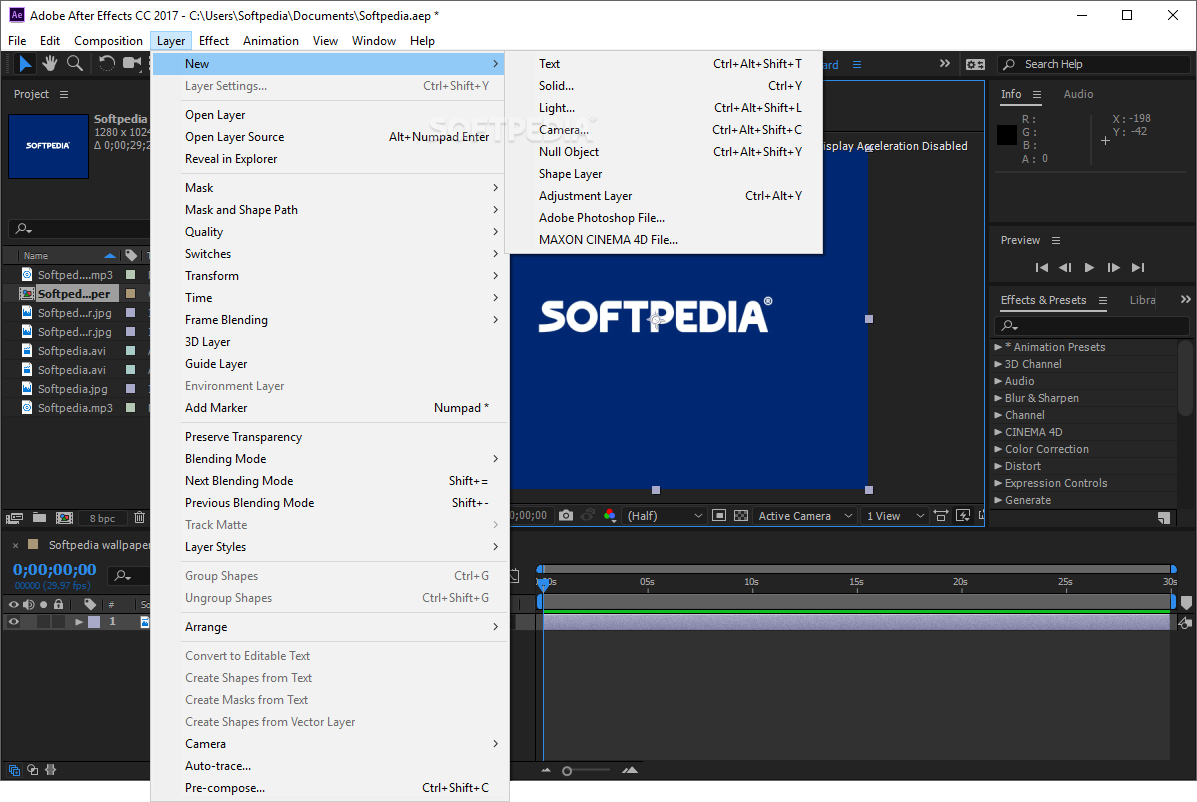Click the Effects & Presets search field

pyautogui.click(x=1092, y=326)
